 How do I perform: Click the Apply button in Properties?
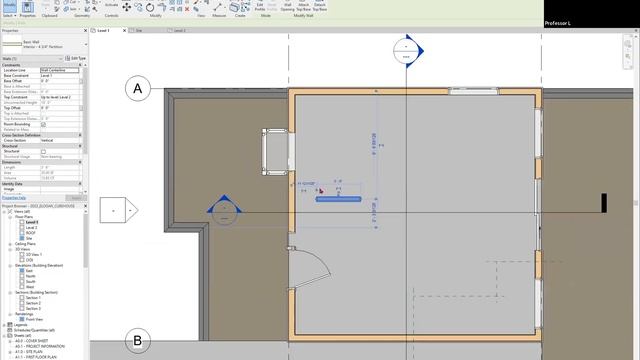point(76,198)
